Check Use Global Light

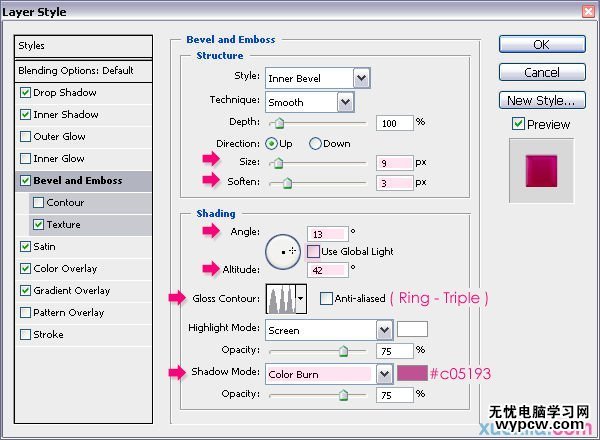tap(313, 251)
